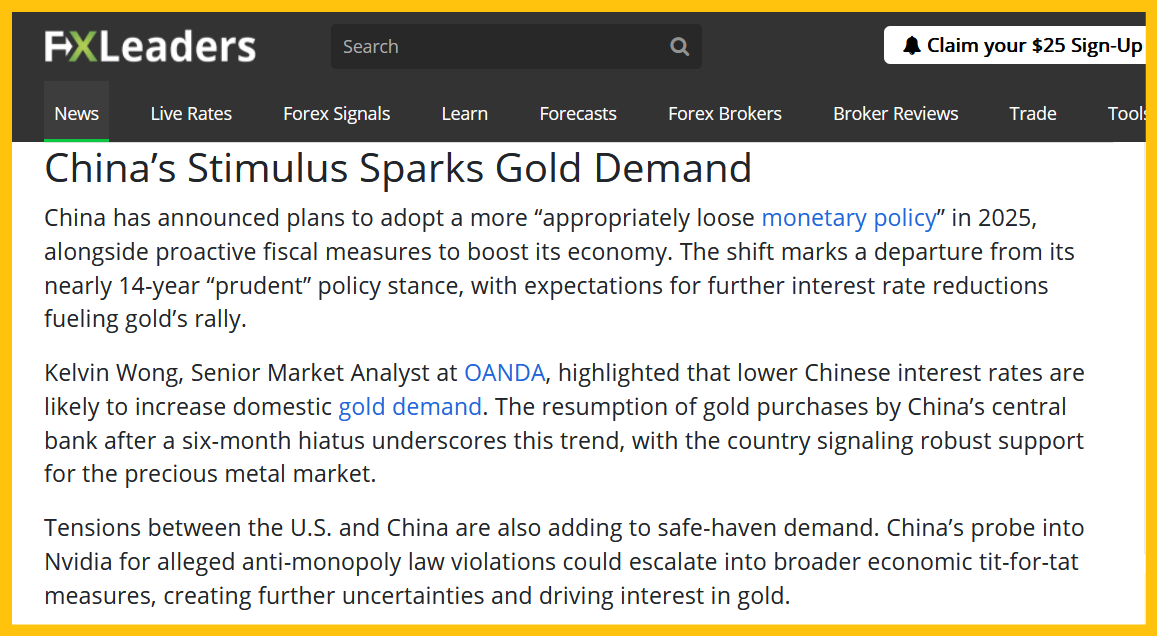Open Forex Signals menu item
The image size is (1157, 636).
point(336,113)
